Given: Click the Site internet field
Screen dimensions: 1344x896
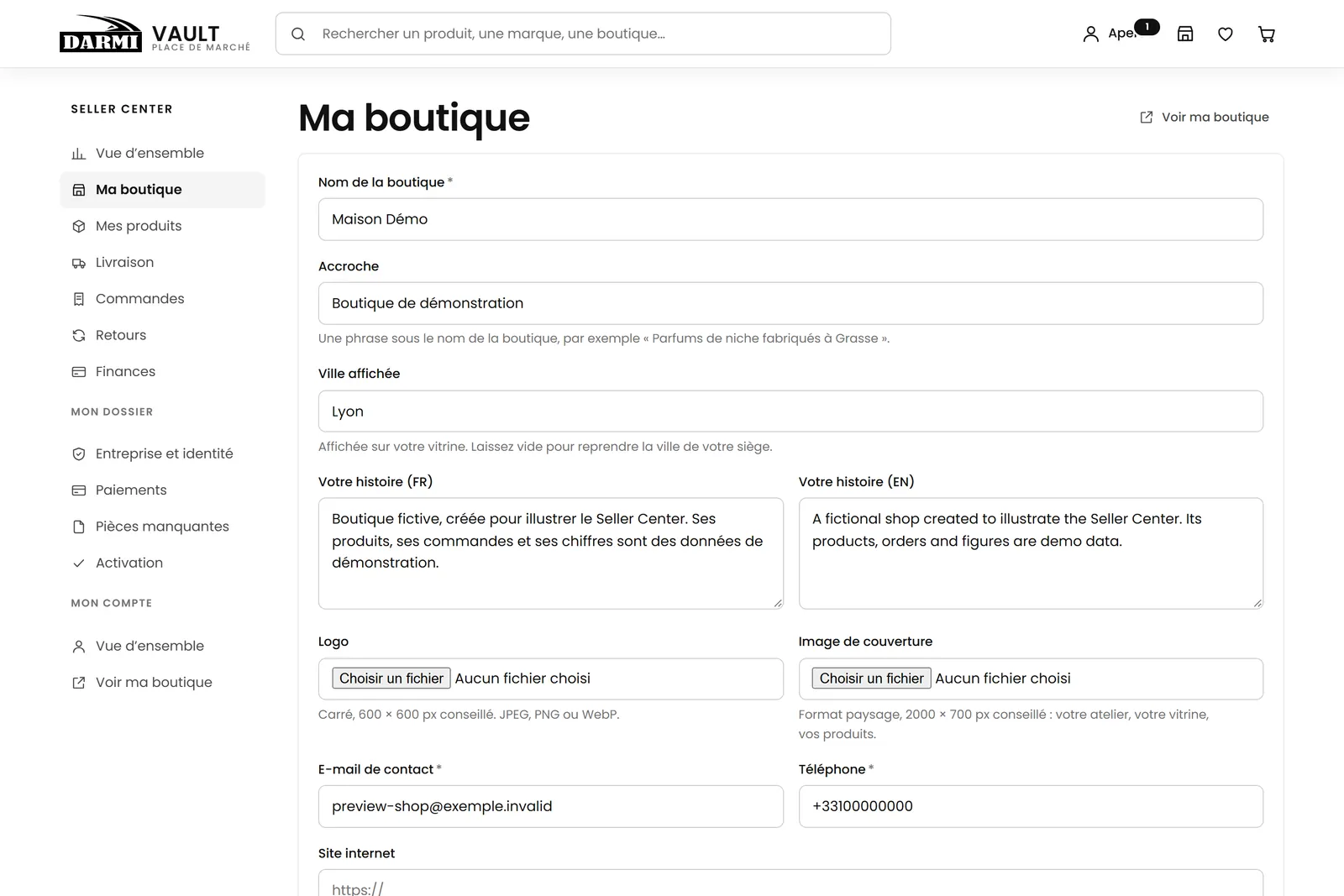Looking at the screenshot, I should pos(790,883).
